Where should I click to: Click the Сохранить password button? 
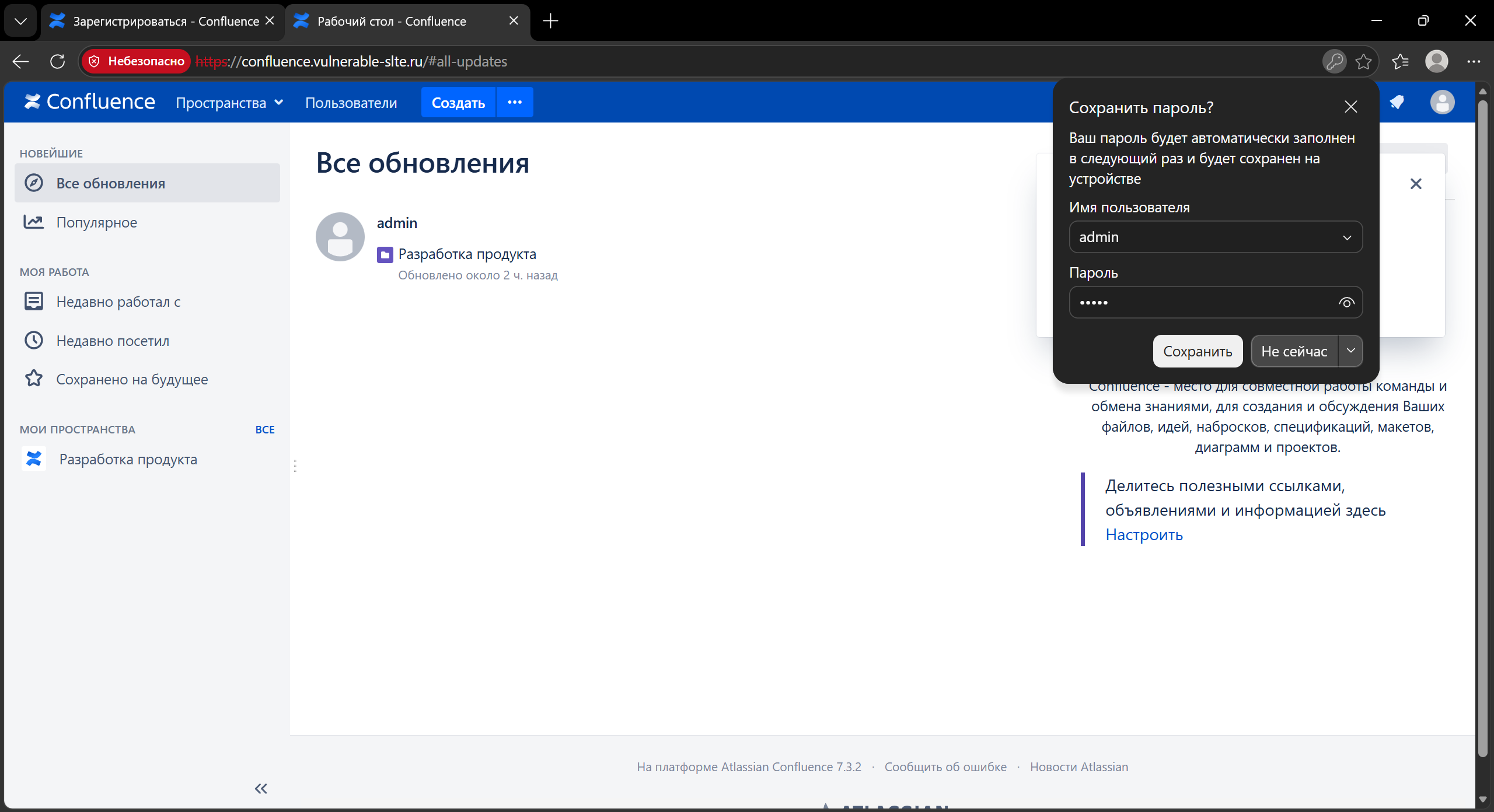[x=1198, y=351]
